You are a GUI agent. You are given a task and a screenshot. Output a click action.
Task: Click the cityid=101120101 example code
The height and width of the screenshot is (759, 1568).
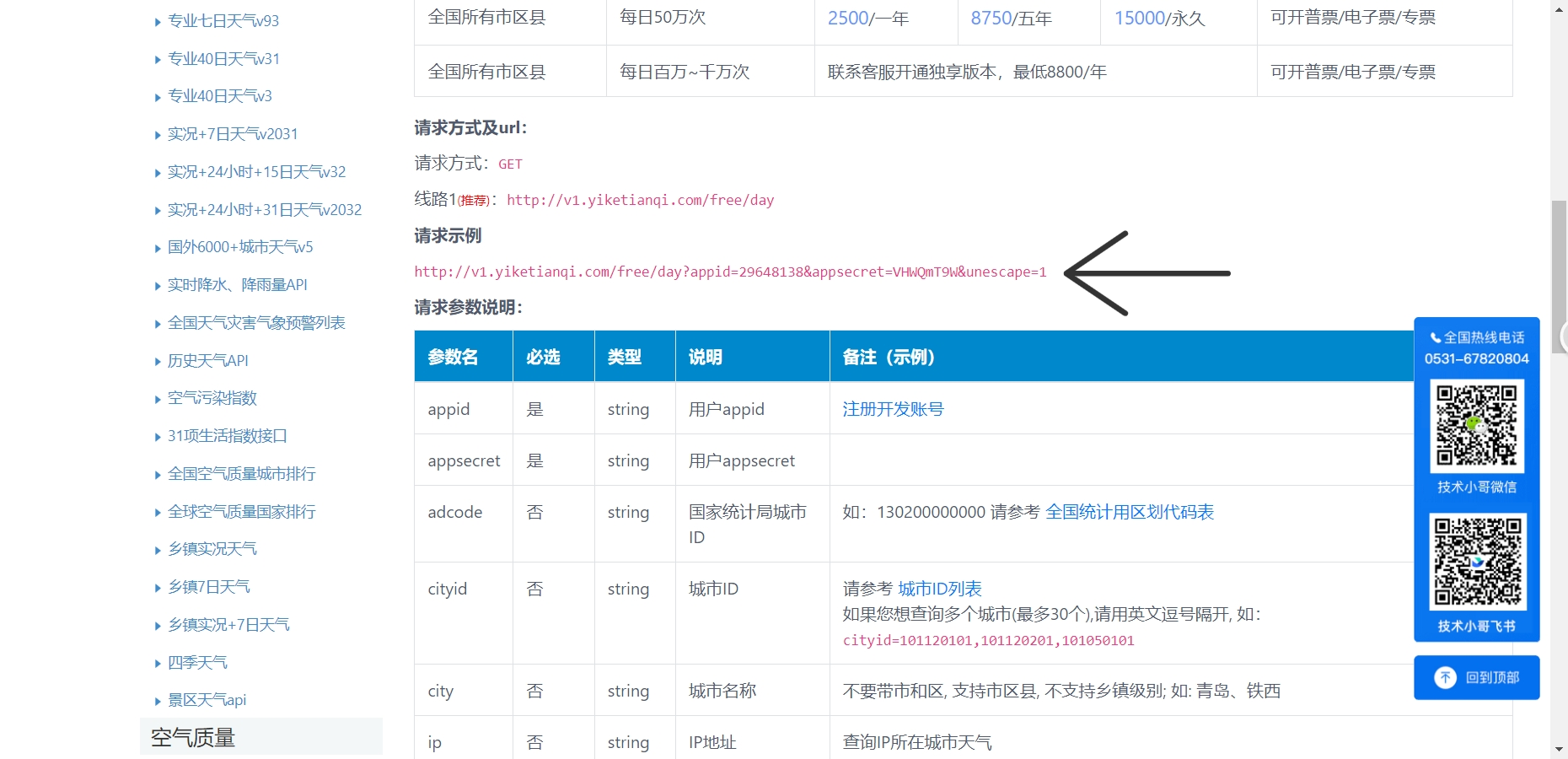[989, 641]
